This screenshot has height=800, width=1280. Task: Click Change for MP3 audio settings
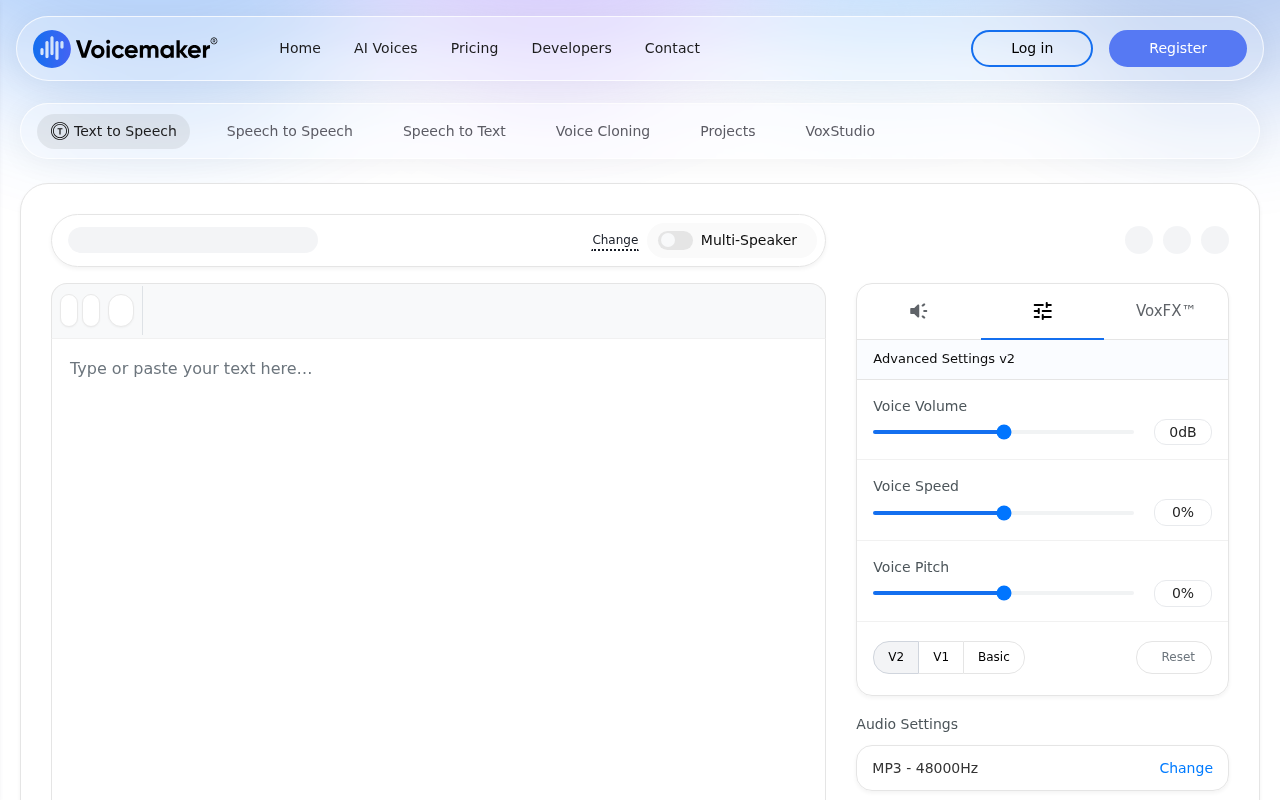(x=1186, y=768)
